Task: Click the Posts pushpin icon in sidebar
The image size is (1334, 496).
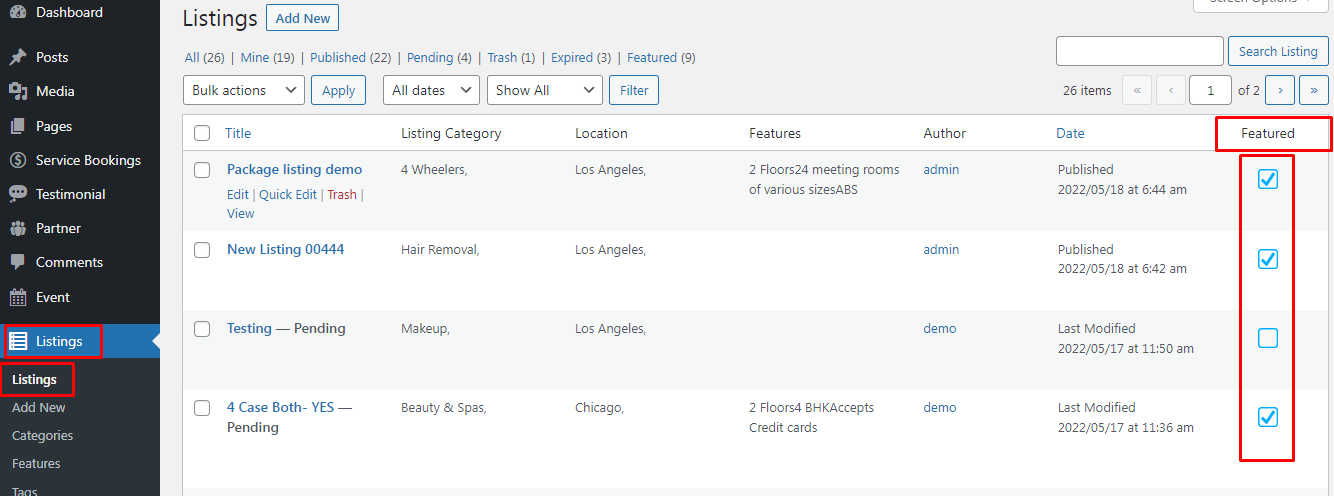Action: tap(18, 57)
